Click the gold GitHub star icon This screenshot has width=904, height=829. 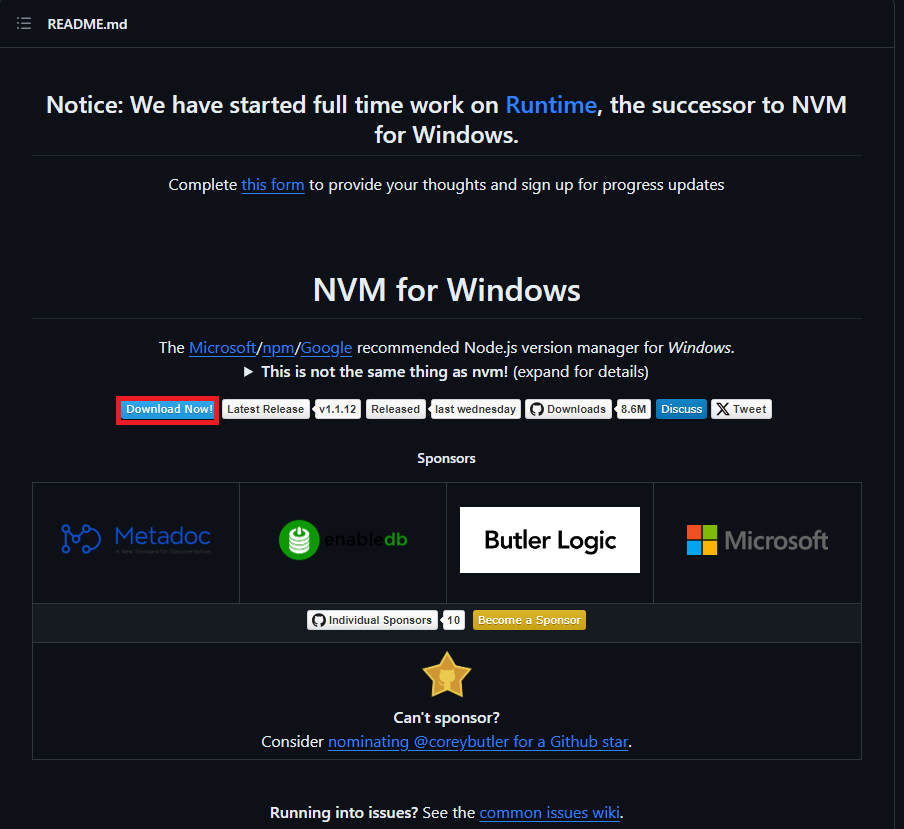[x=447, y=674]
